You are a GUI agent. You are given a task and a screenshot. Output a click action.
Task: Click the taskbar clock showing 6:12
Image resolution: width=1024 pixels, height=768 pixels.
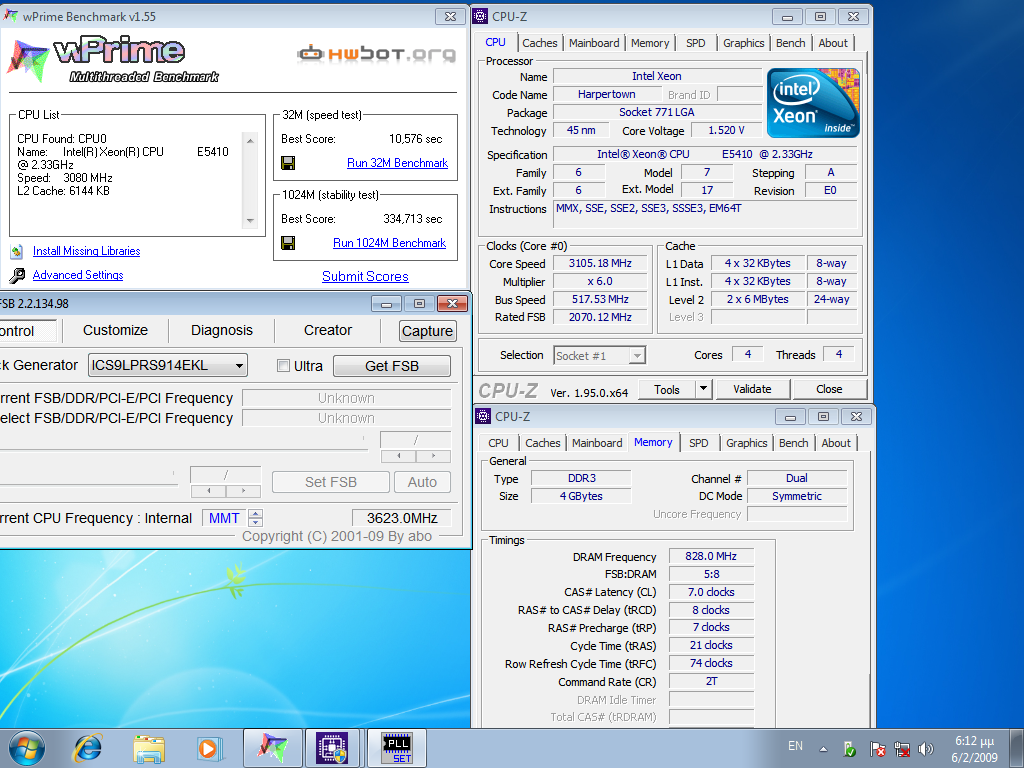coord(974,749)
